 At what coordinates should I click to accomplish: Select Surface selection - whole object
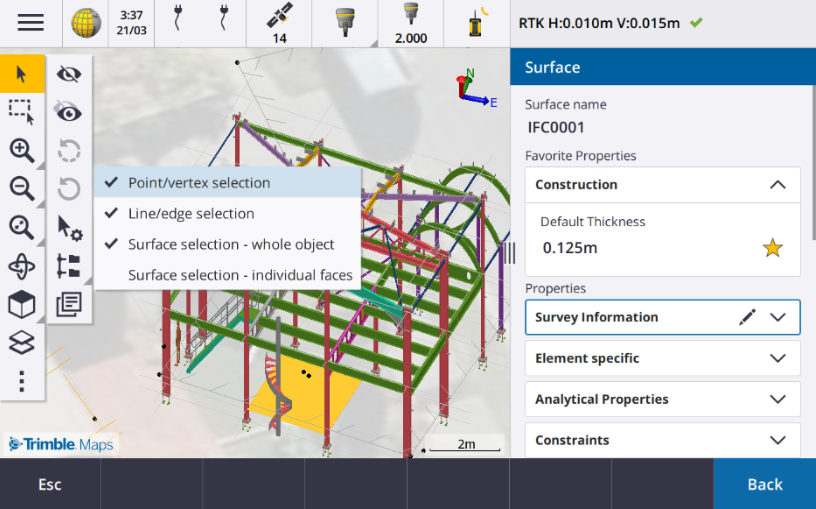click(230, 244)
